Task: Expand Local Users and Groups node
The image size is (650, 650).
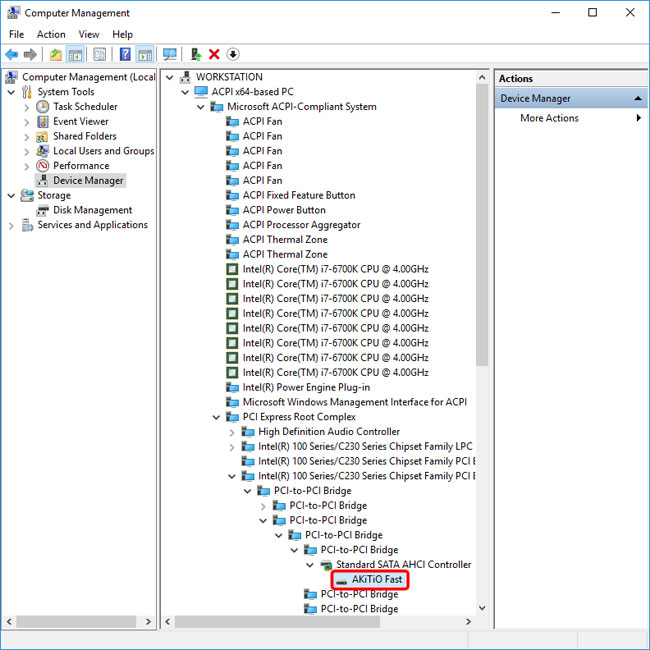Action: 27,152
